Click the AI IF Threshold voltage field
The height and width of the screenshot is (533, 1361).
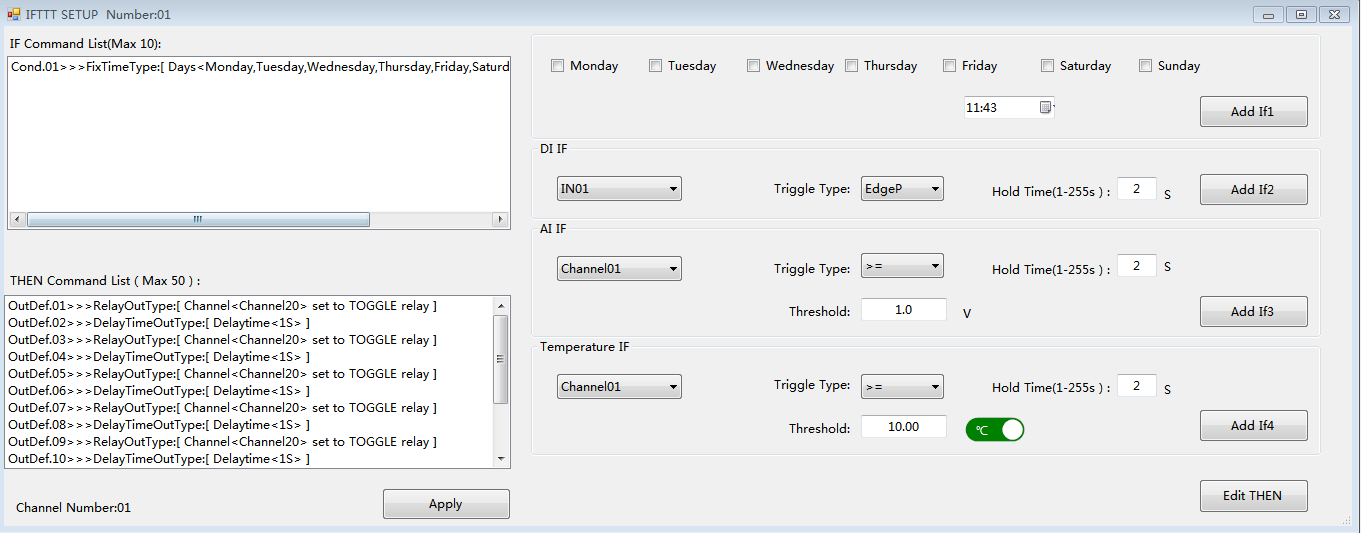coord(903,310)
